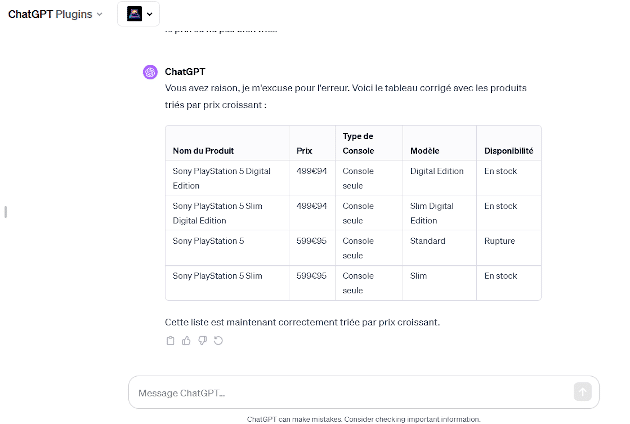Click the enabled plugin icon
Screen dimensions: 630x424
[134, 14]
